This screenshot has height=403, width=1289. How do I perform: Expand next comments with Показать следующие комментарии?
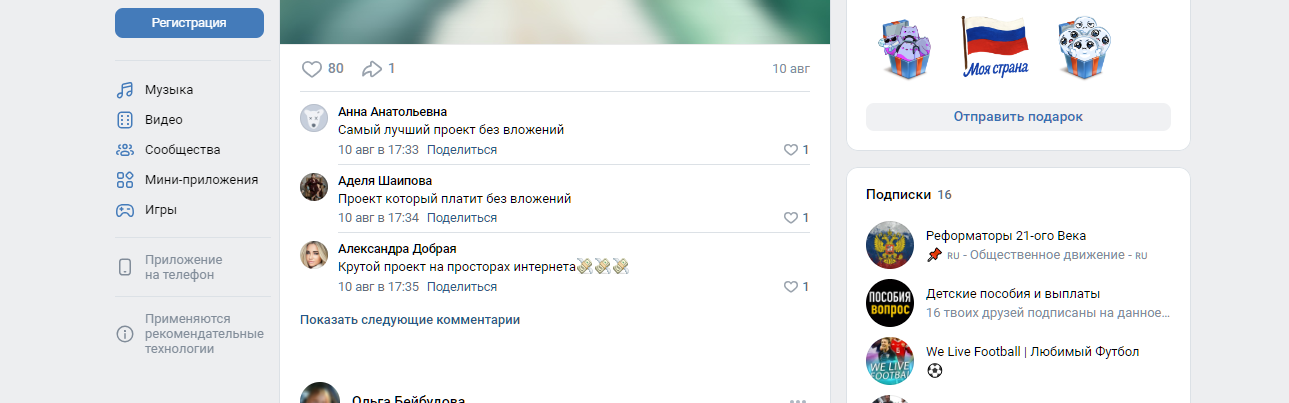coord(410,320)
